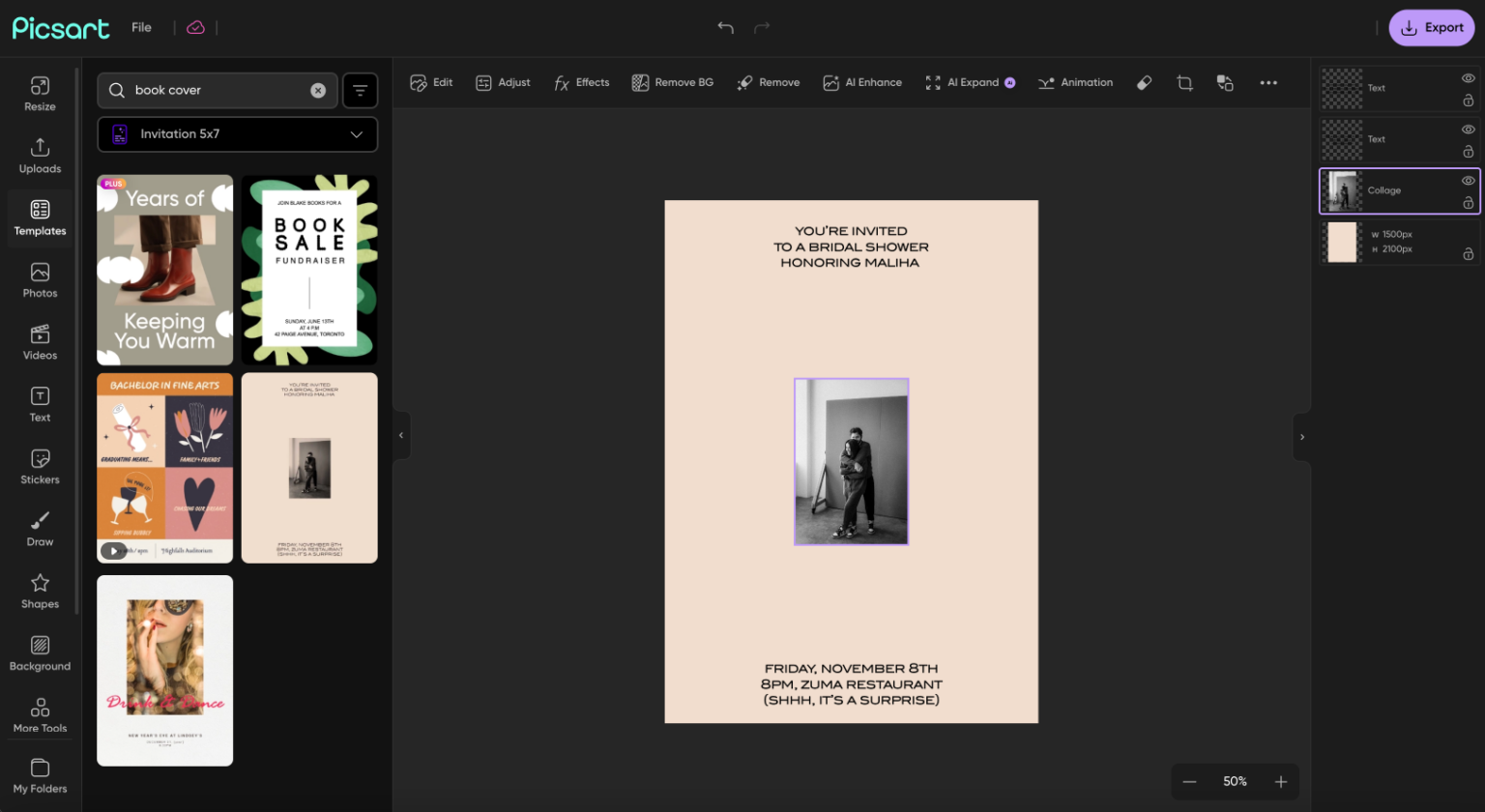Open the More options ellipsis menu
Screen dimensions: 1485x812
point(1268,83)
